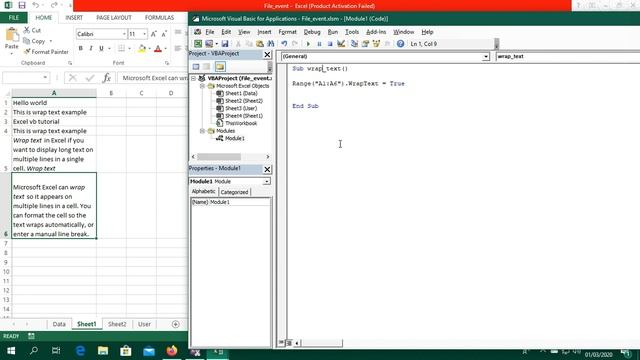Open Properties Window icon in VBA toolbar
Viewport: 640px width, 360px height.
point(365,44)
